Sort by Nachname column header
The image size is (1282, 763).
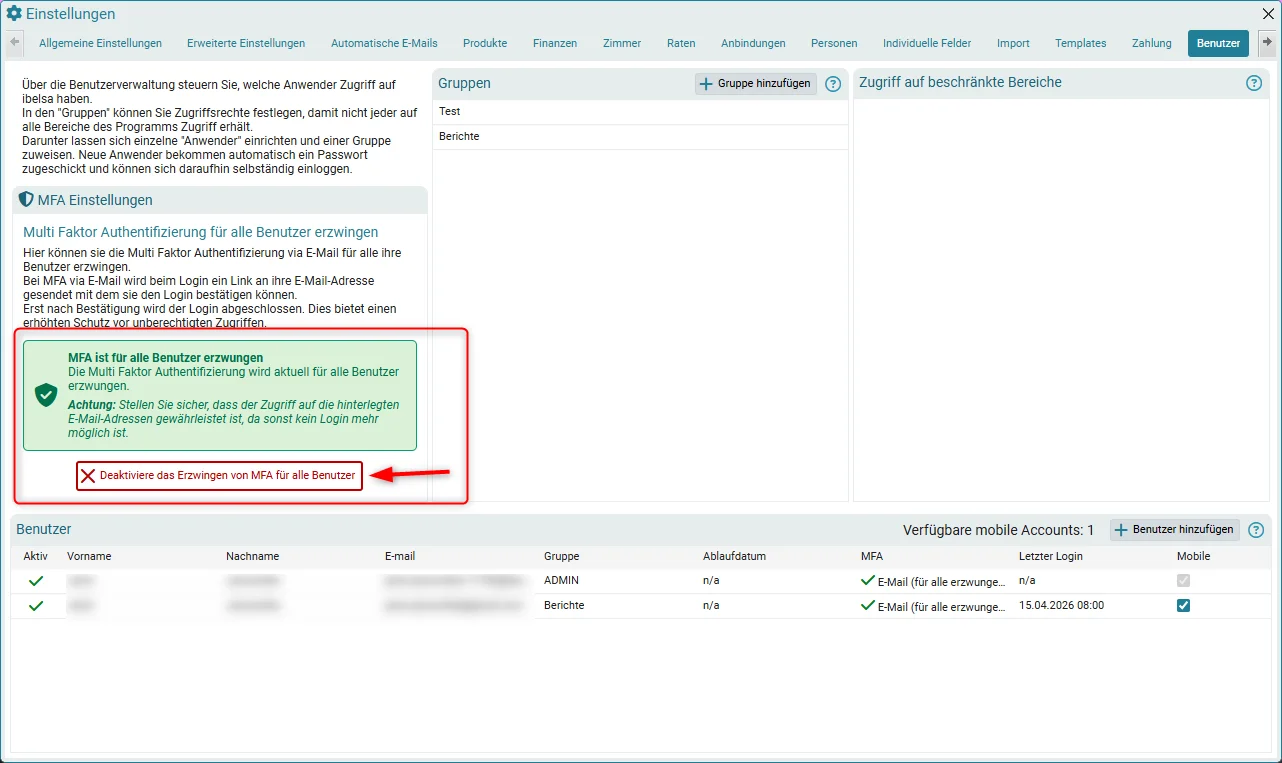[253, 556]
